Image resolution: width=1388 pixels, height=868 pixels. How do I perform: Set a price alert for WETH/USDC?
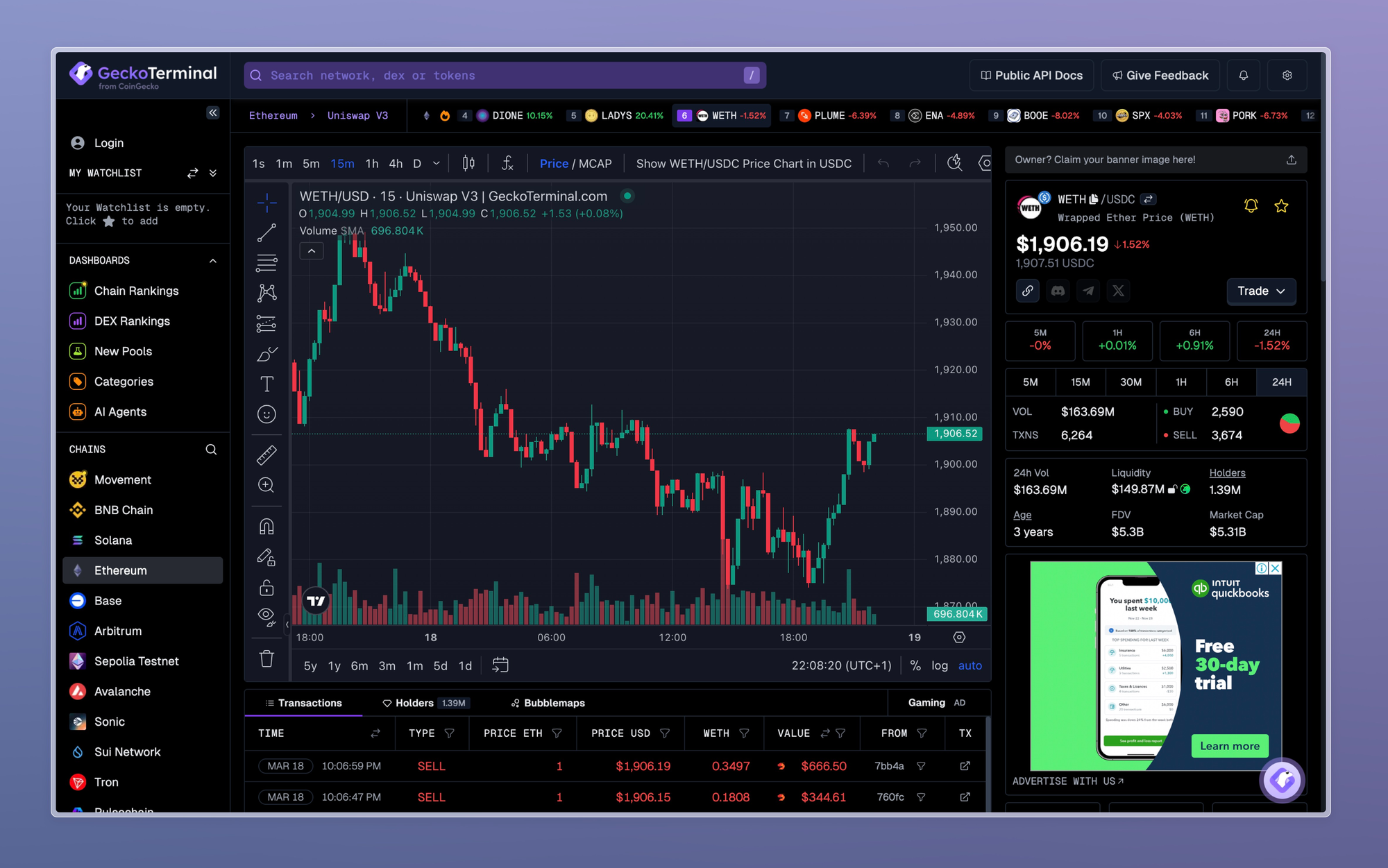click(x=1251, y=206)
